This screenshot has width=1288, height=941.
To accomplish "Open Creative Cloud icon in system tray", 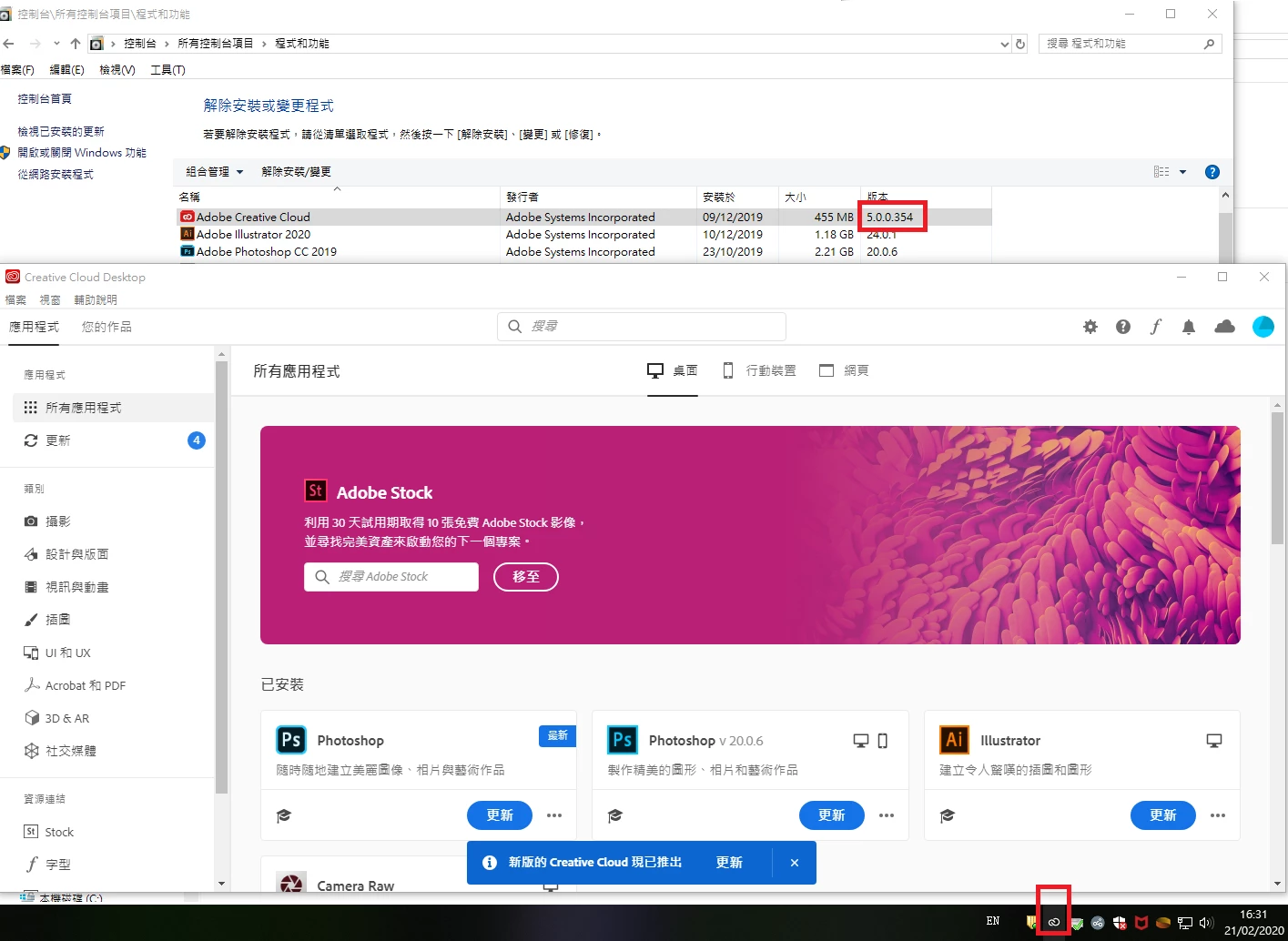I will 1053,922.
